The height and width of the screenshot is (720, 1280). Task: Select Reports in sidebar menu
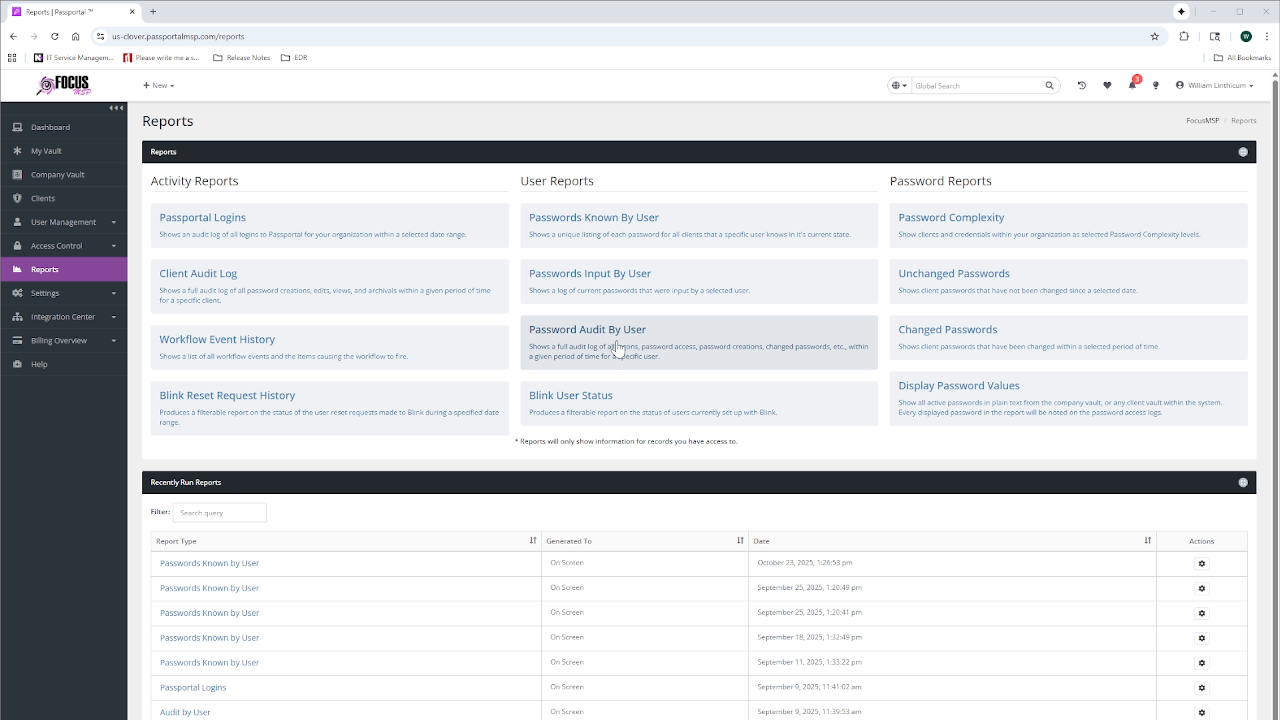pos(64,269)
